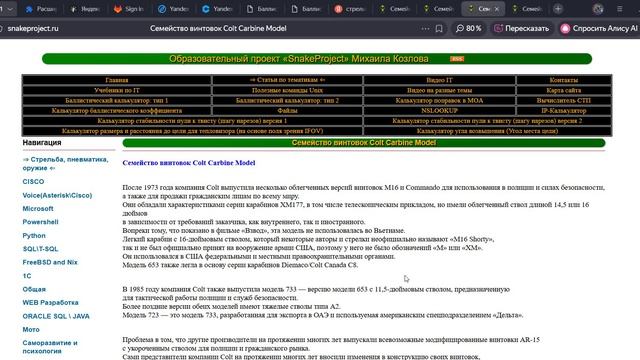The image size is (640, 360).
Task: Open CISCO sidebar category
Action: coord(33,182)
